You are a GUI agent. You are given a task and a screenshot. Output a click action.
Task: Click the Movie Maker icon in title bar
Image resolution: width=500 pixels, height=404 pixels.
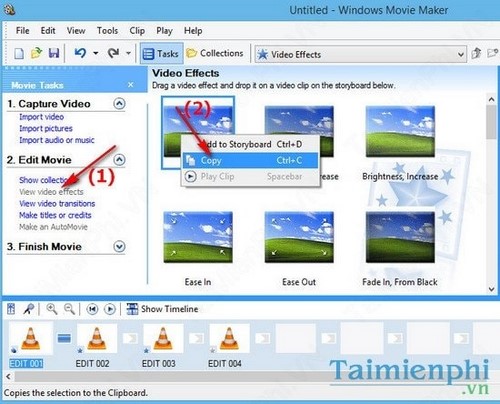coord(10,10)
